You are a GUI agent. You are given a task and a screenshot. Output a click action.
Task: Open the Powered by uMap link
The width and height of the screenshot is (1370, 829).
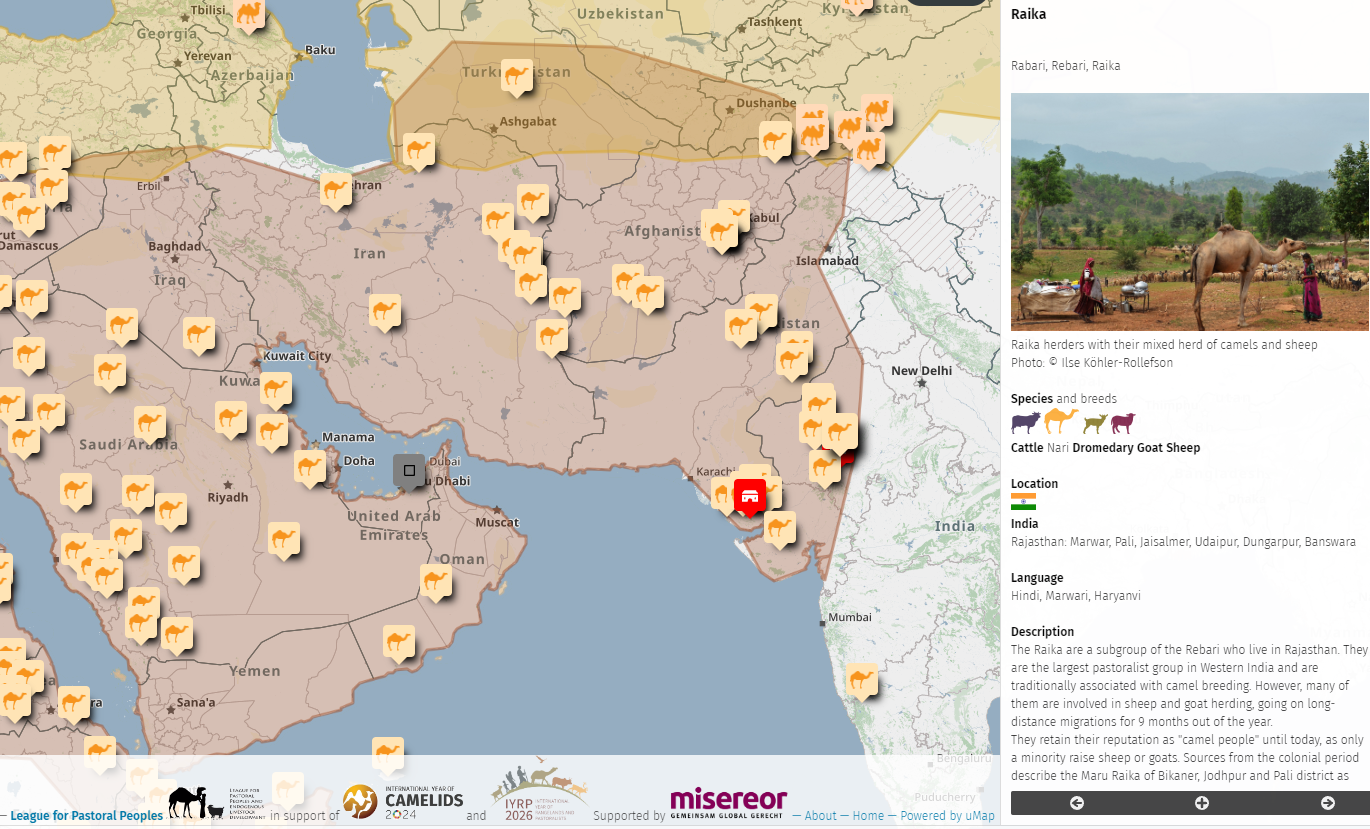[x=947, y=816]
